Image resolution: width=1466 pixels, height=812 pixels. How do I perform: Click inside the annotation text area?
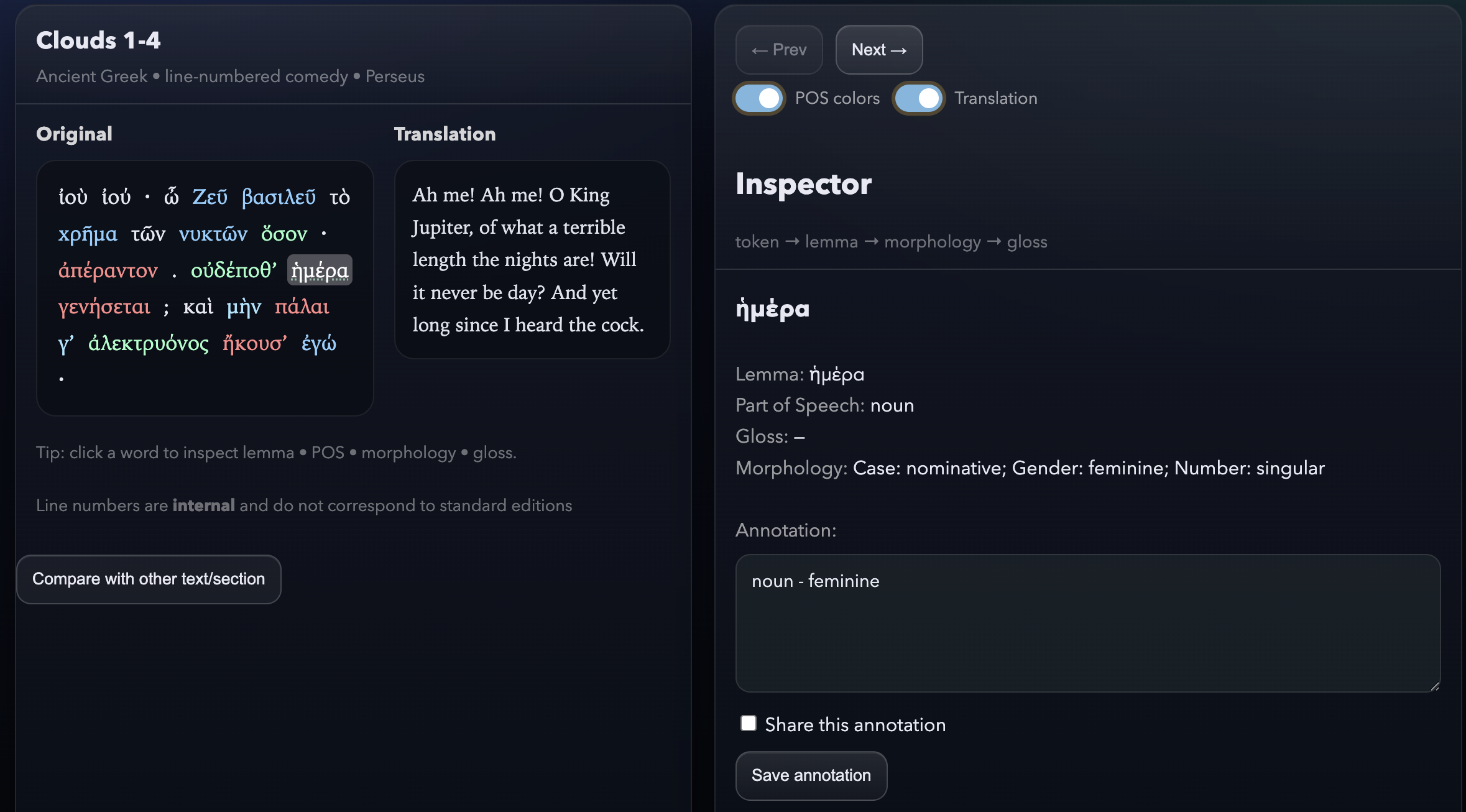tap(1088, 622)
